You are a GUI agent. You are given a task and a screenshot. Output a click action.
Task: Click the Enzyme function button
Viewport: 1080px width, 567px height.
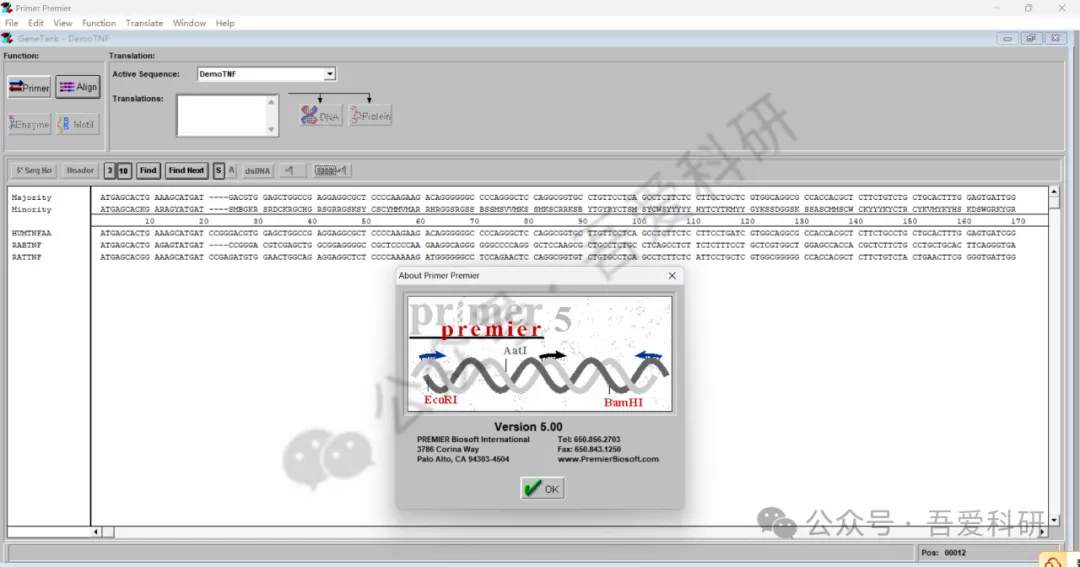[29, 124]
